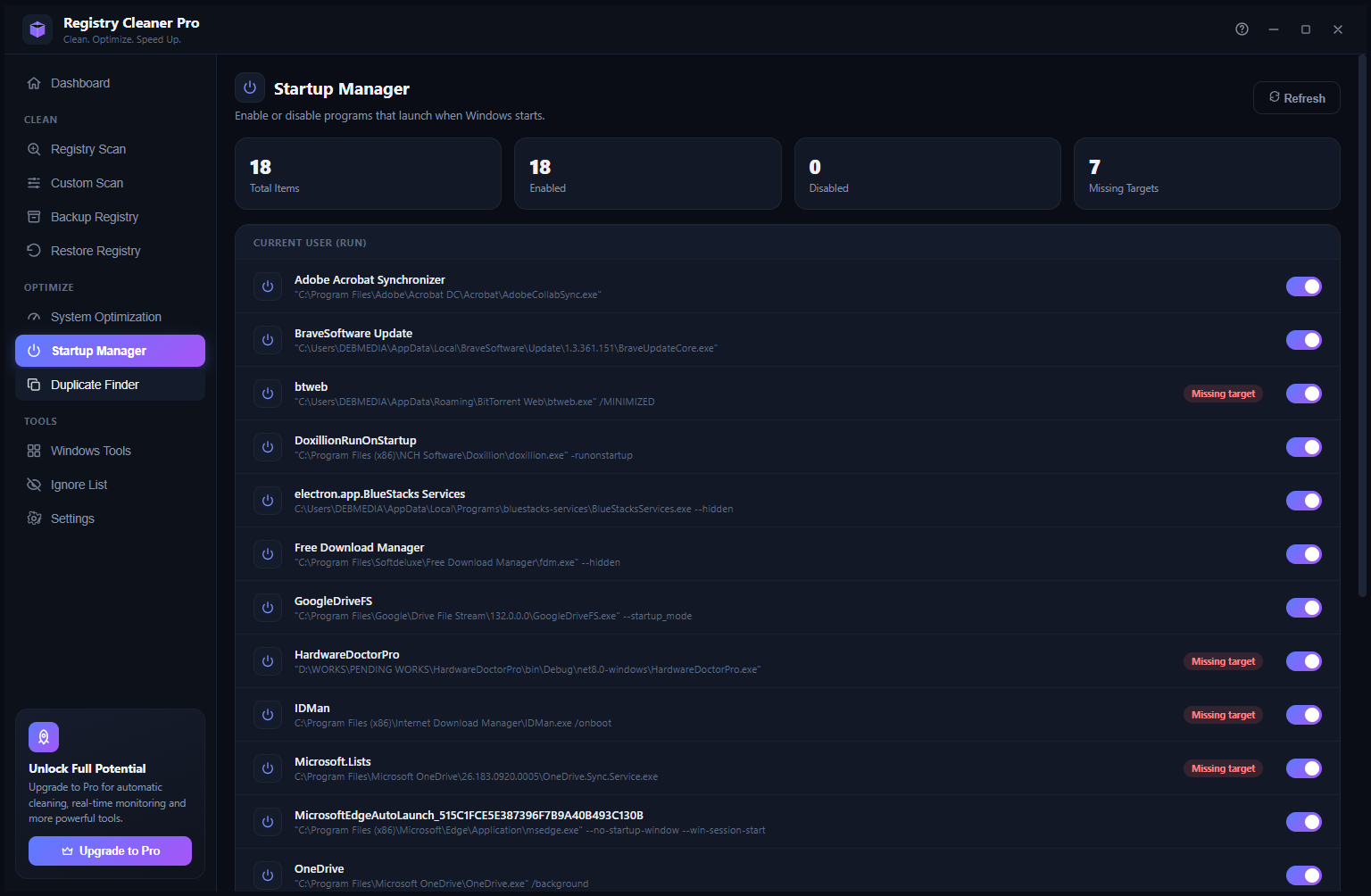1371x896 pixels.
Task: Toggle HardwareDoctorPro startup entry
Action: click(1304, 661)
